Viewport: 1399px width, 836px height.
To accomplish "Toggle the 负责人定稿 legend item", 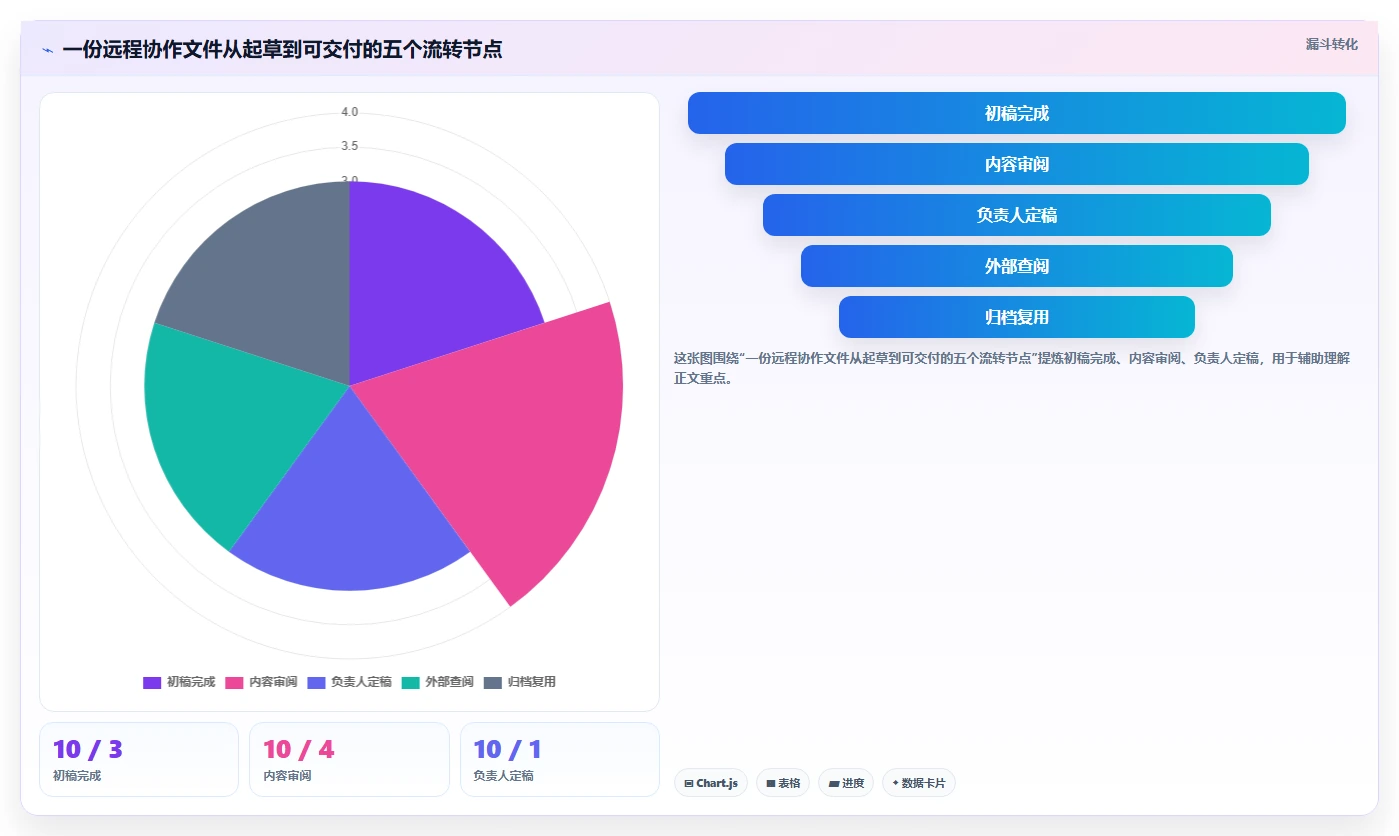I will (x=349, y=682).
